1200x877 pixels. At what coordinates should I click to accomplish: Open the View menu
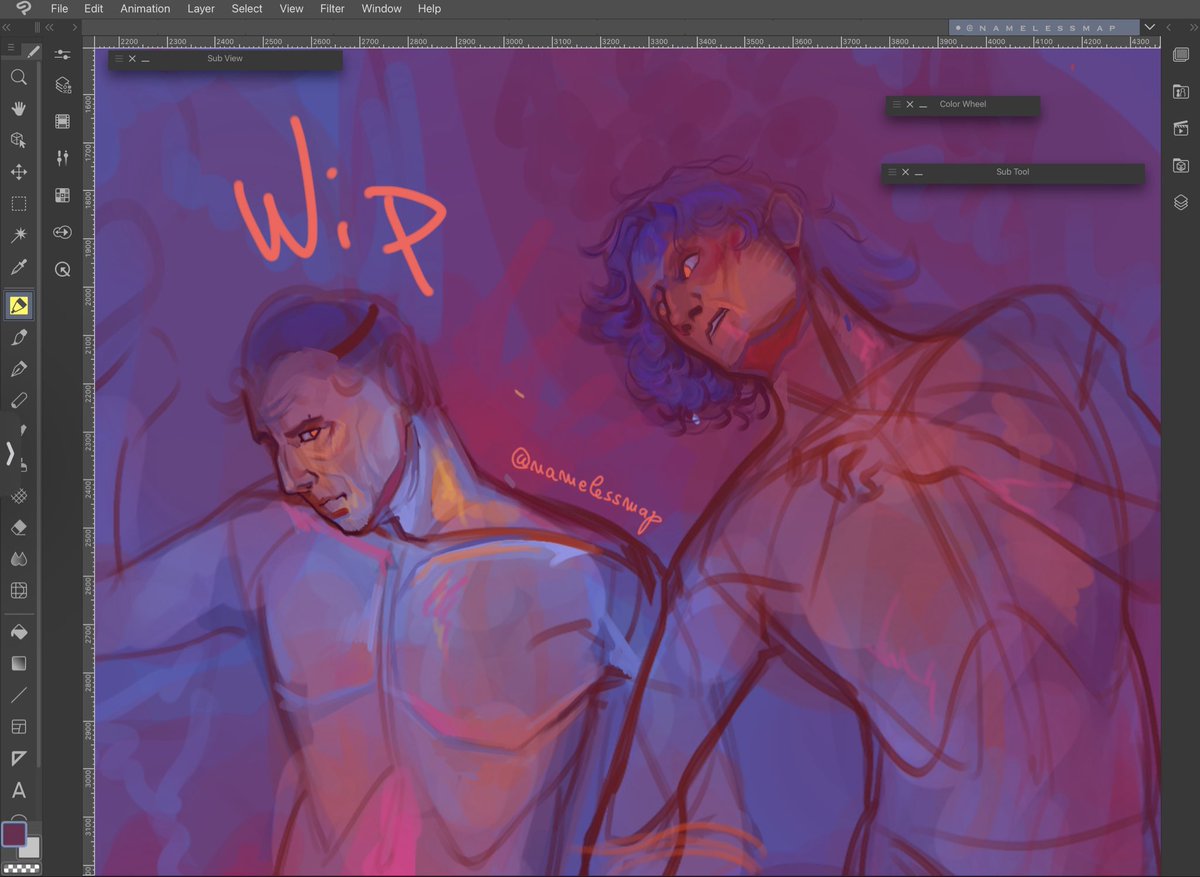(x=291, y=8)
